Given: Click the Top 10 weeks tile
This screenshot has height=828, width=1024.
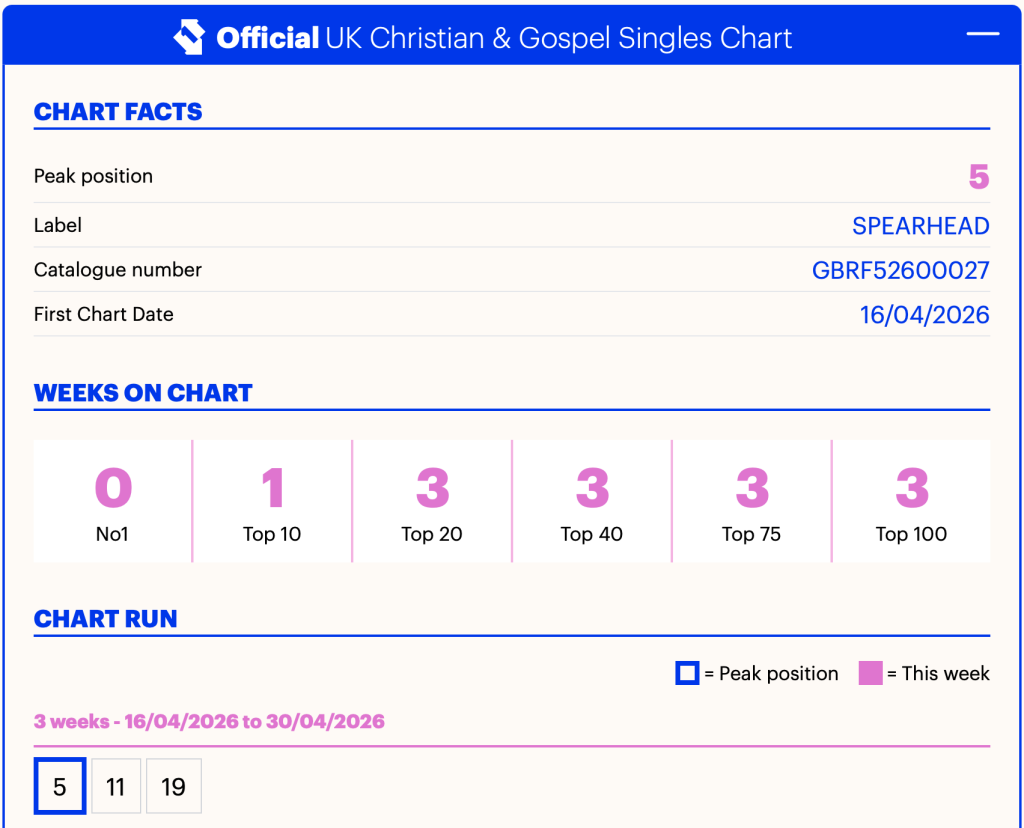Looking at the screenshot, I should click(x=272, y=501).
